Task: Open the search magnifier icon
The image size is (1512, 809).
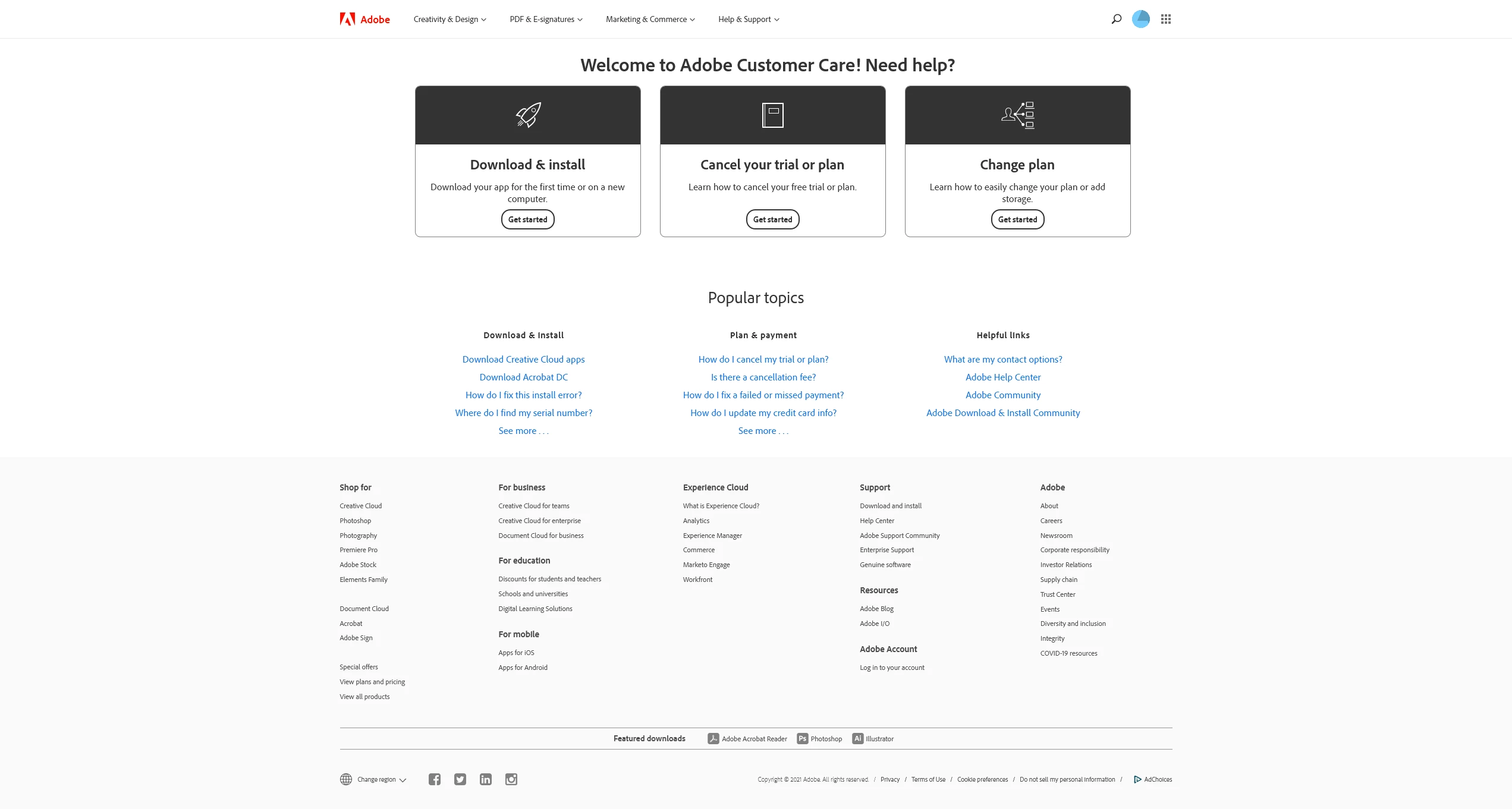Action: [1116, 19]
